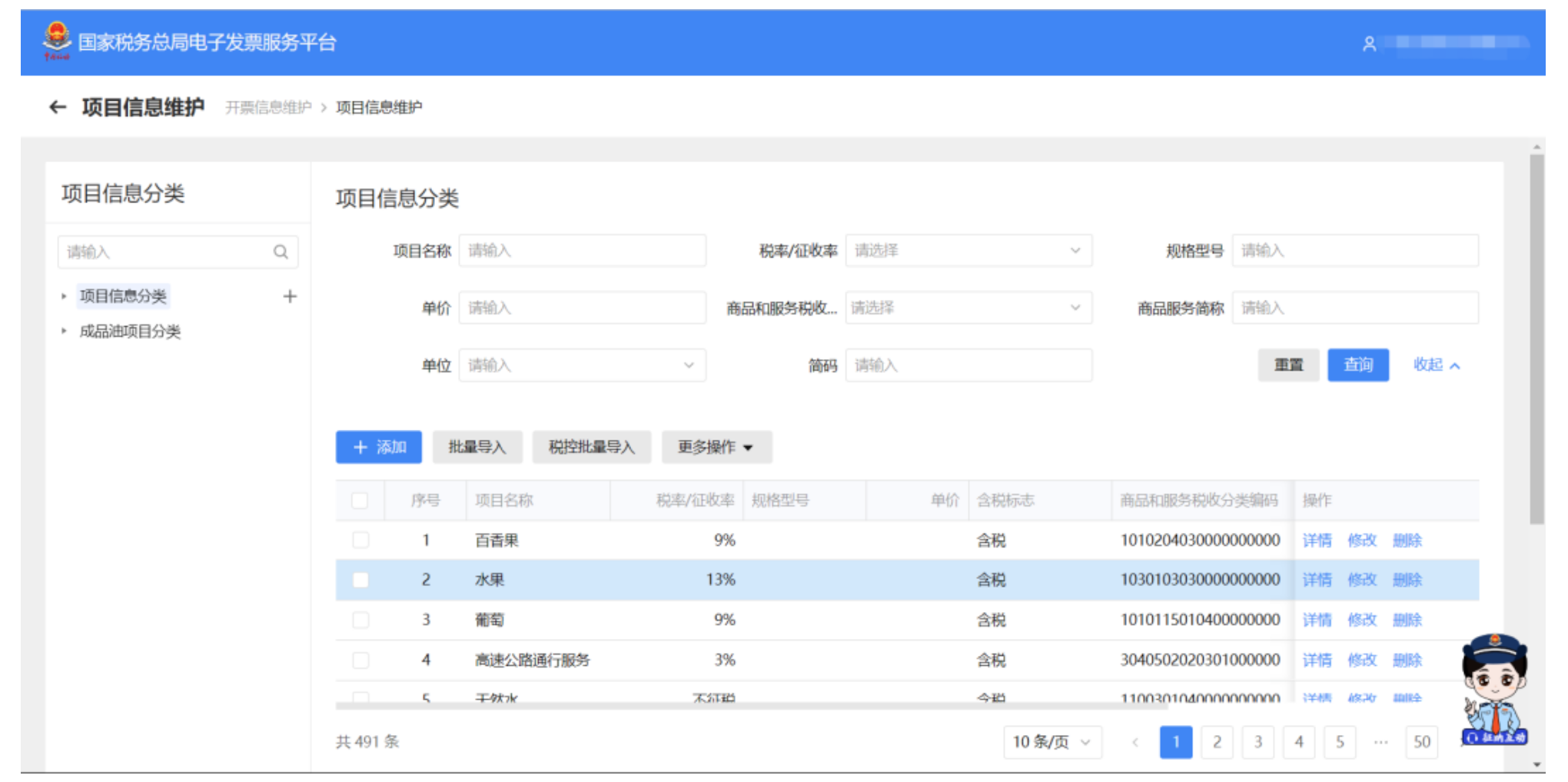Image resolution: width=1568 pixels, height=782 pixels.
Task: Check the checkbox for row 水果
Action: tap(360, 580)
